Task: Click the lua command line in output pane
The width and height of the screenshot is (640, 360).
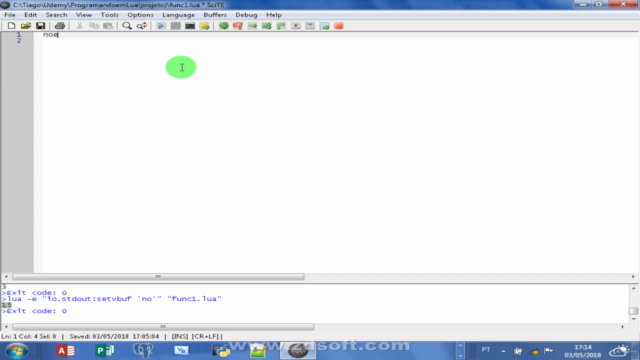Action: (x=111, y=299)
